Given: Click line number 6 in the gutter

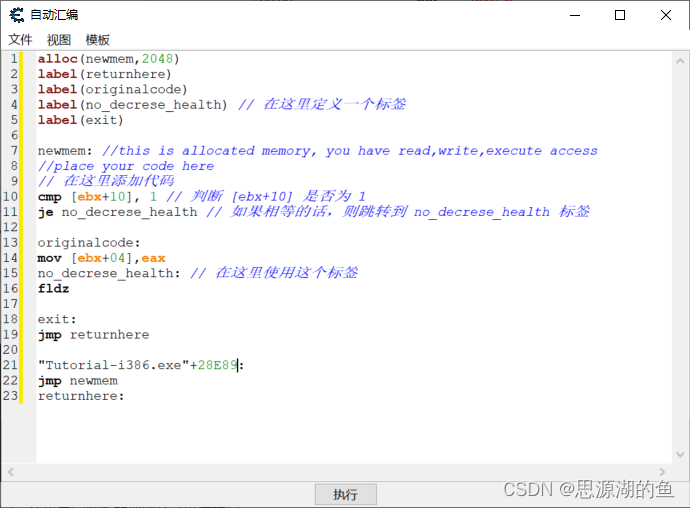Looking at the screenshot, I should pyautogui.click(x=15, y=135).
